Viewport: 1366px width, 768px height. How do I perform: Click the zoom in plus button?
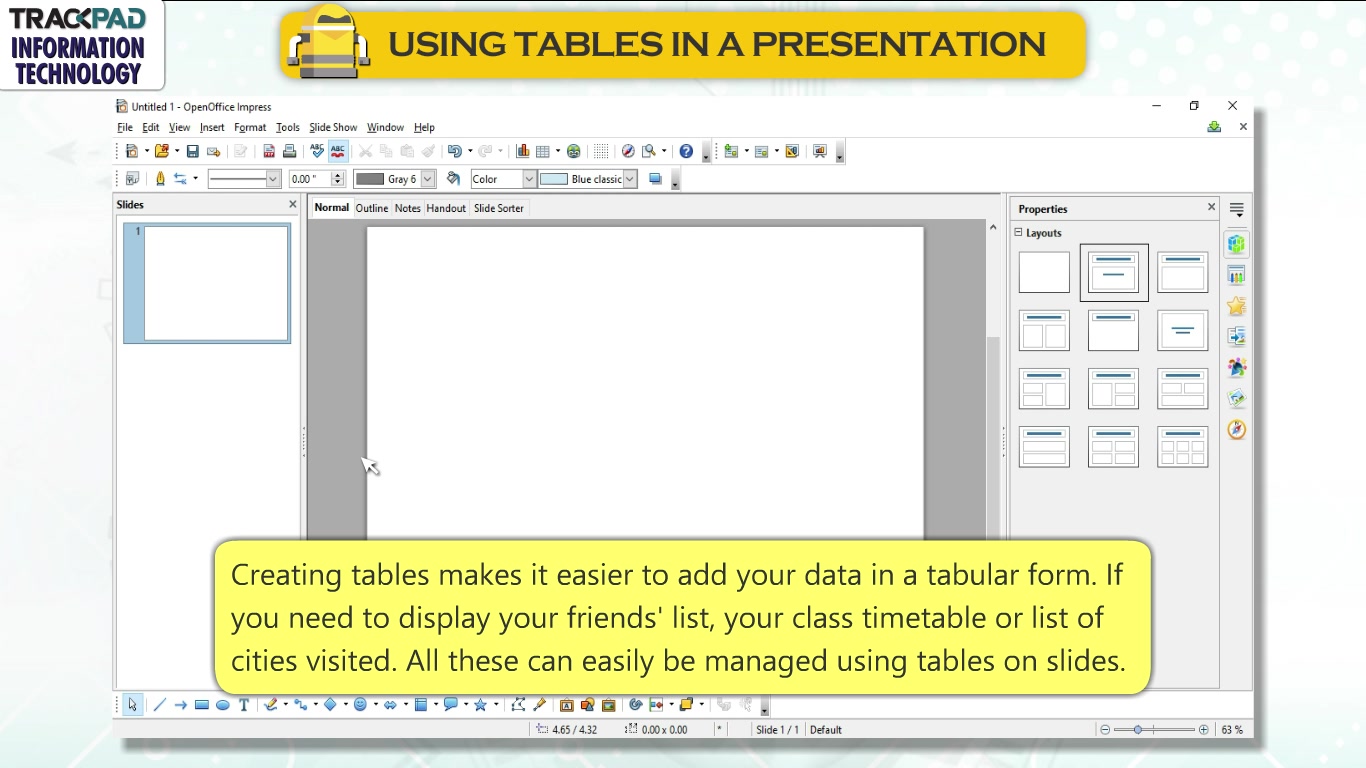(1203, 730)
